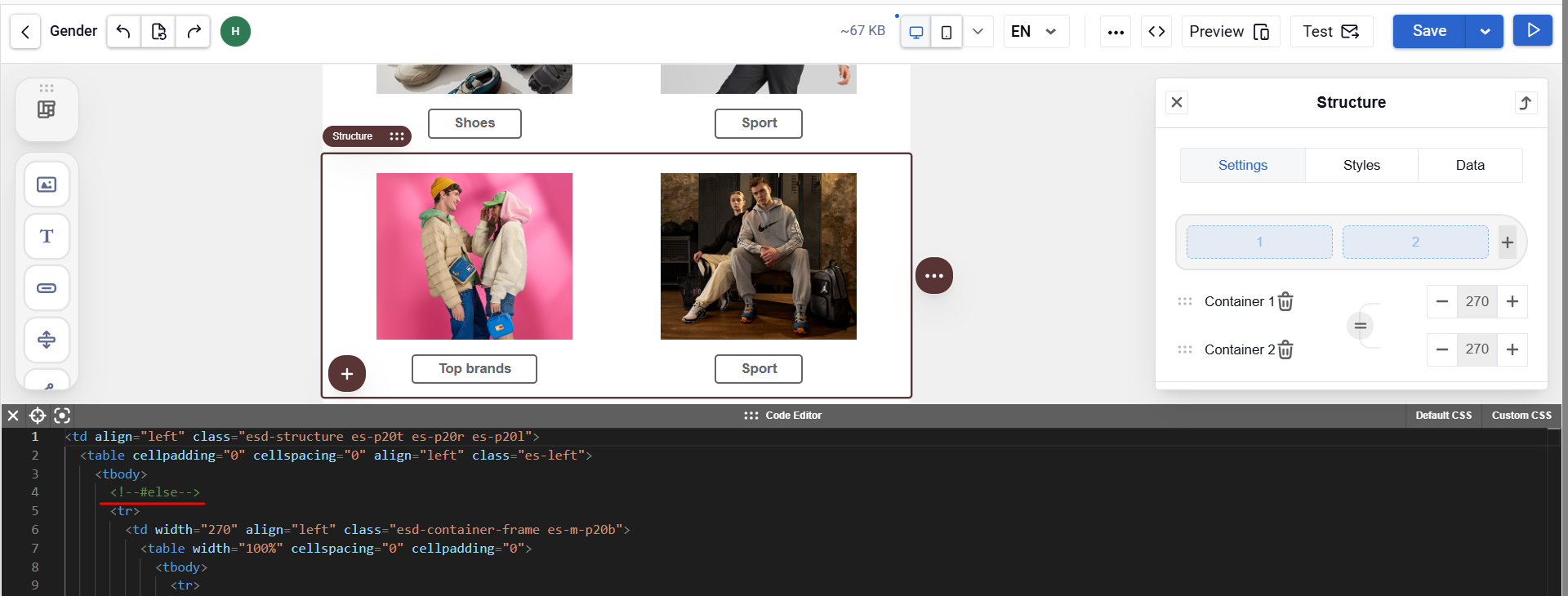Click the Top brands button
Screen dimensions: 1568x596
click(x=474, y=369)
